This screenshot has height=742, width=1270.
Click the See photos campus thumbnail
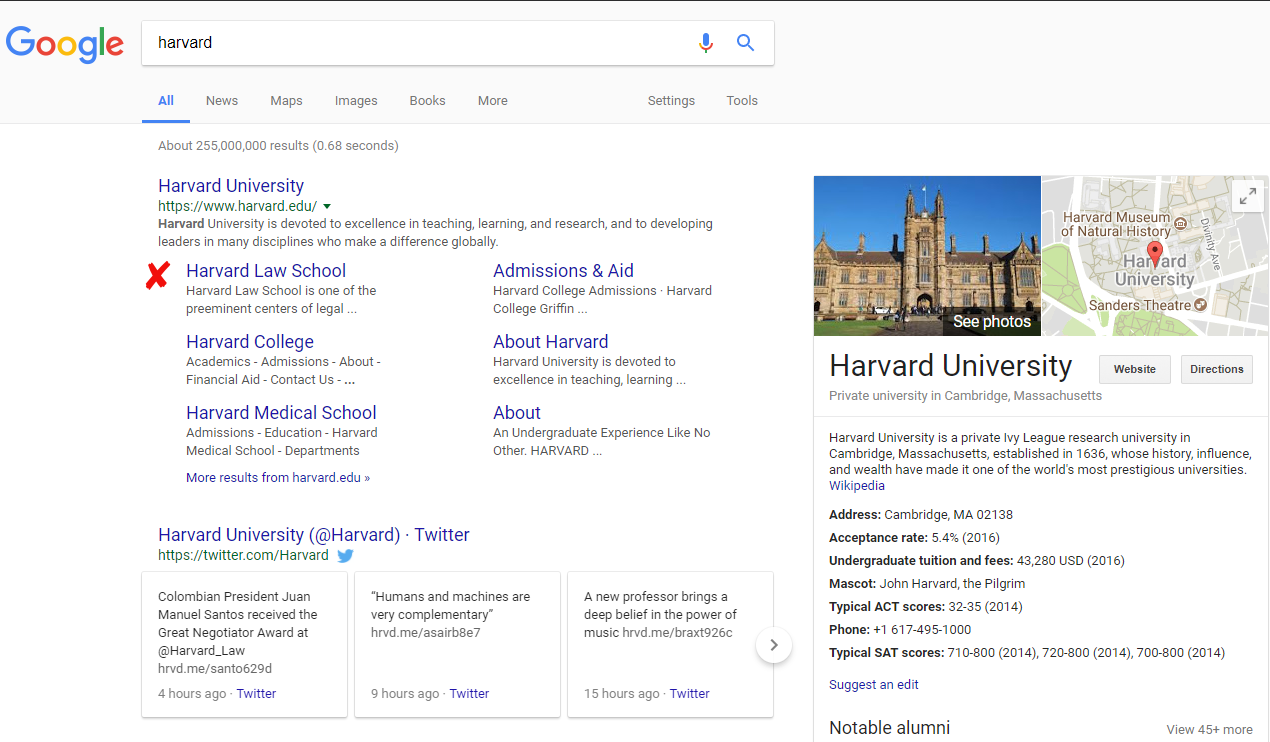(927, 256)
